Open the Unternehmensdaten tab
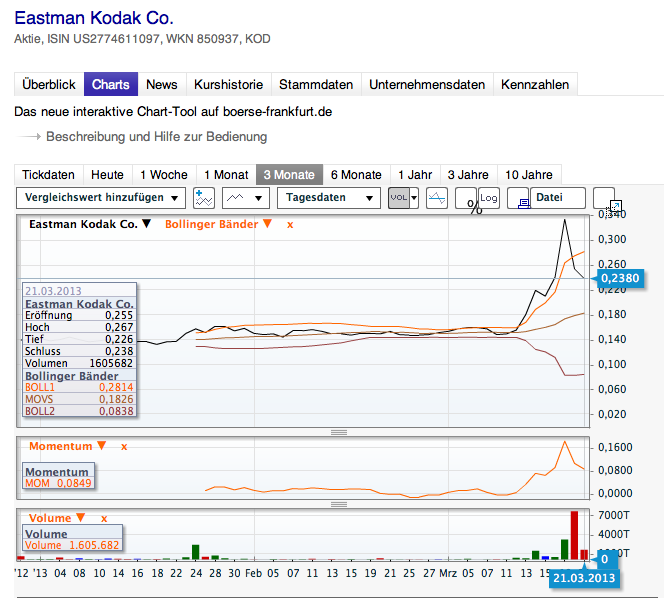Screen dimensions: 664x598 427,84
